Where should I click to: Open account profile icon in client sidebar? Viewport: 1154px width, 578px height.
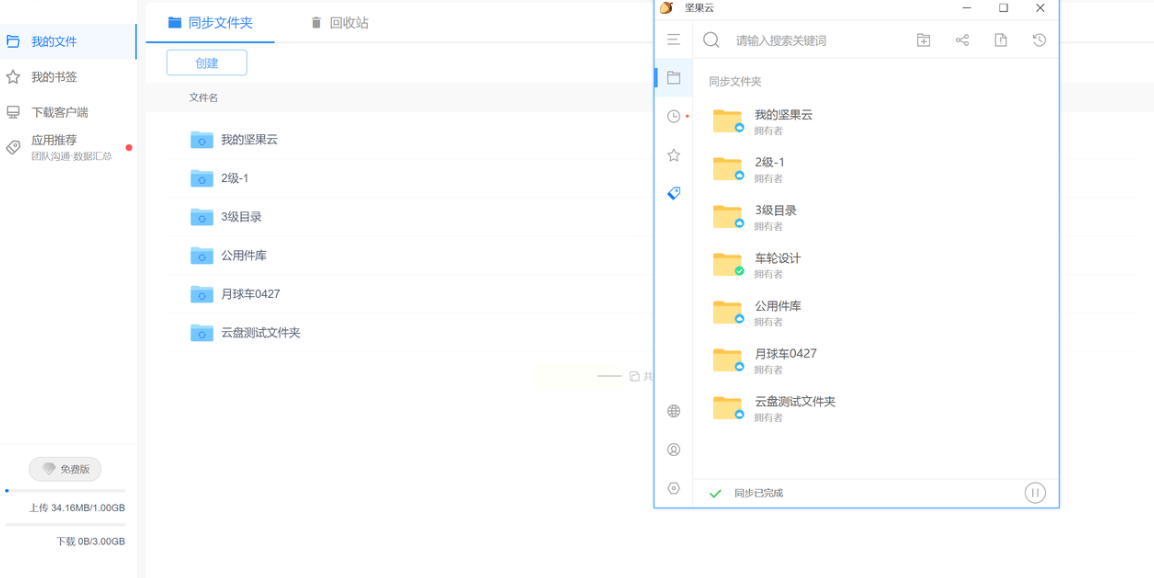[x=673, y=449]
